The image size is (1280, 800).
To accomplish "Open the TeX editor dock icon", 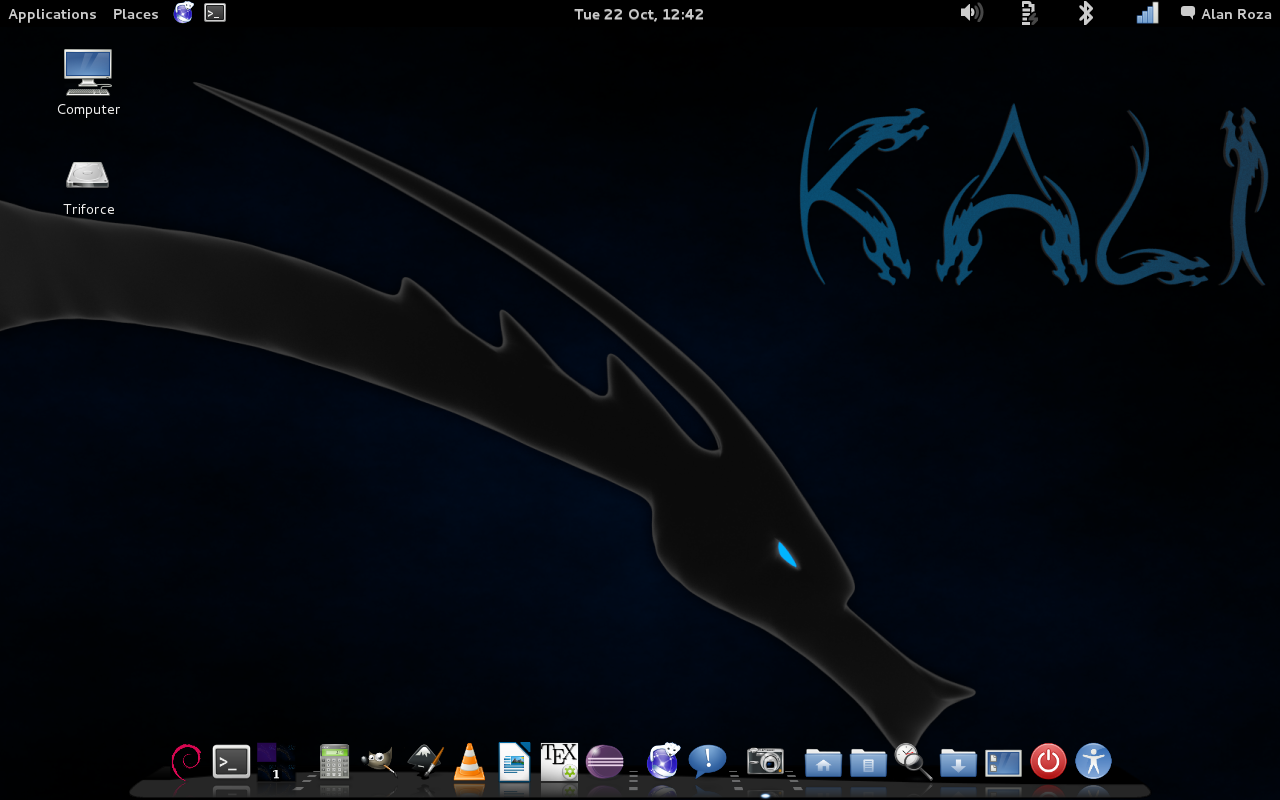I will click(x=559, y=762).
